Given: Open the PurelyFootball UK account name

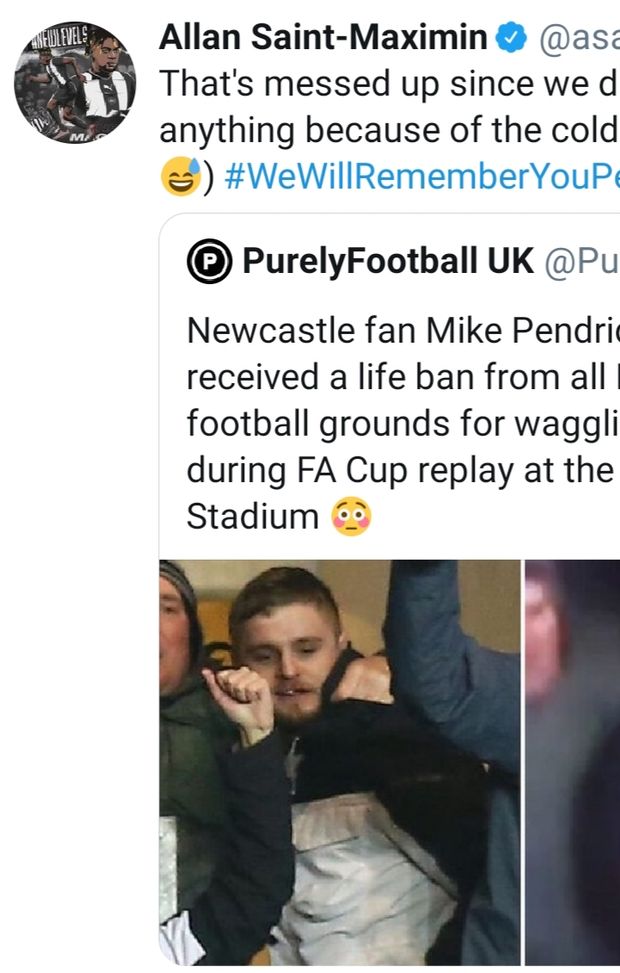Looking at the screenshot, I should [x=388, y=262].
